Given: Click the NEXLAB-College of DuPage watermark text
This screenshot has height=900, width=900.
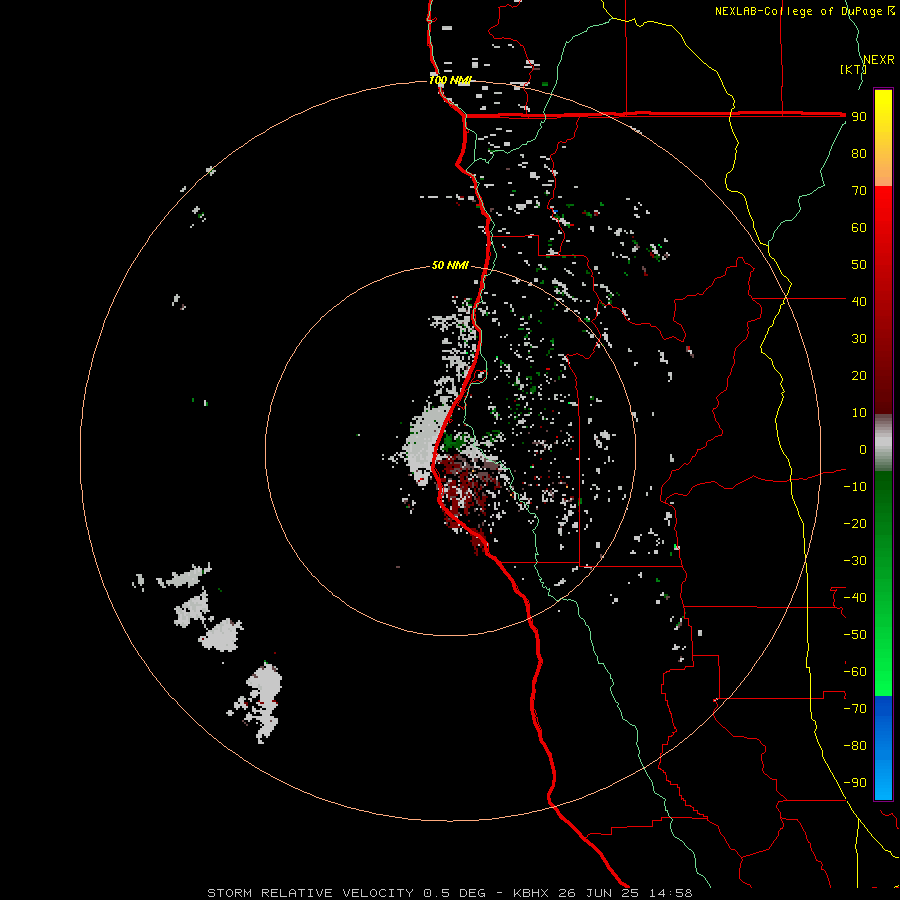Looking at the screenshot, I should click(804, 11).
